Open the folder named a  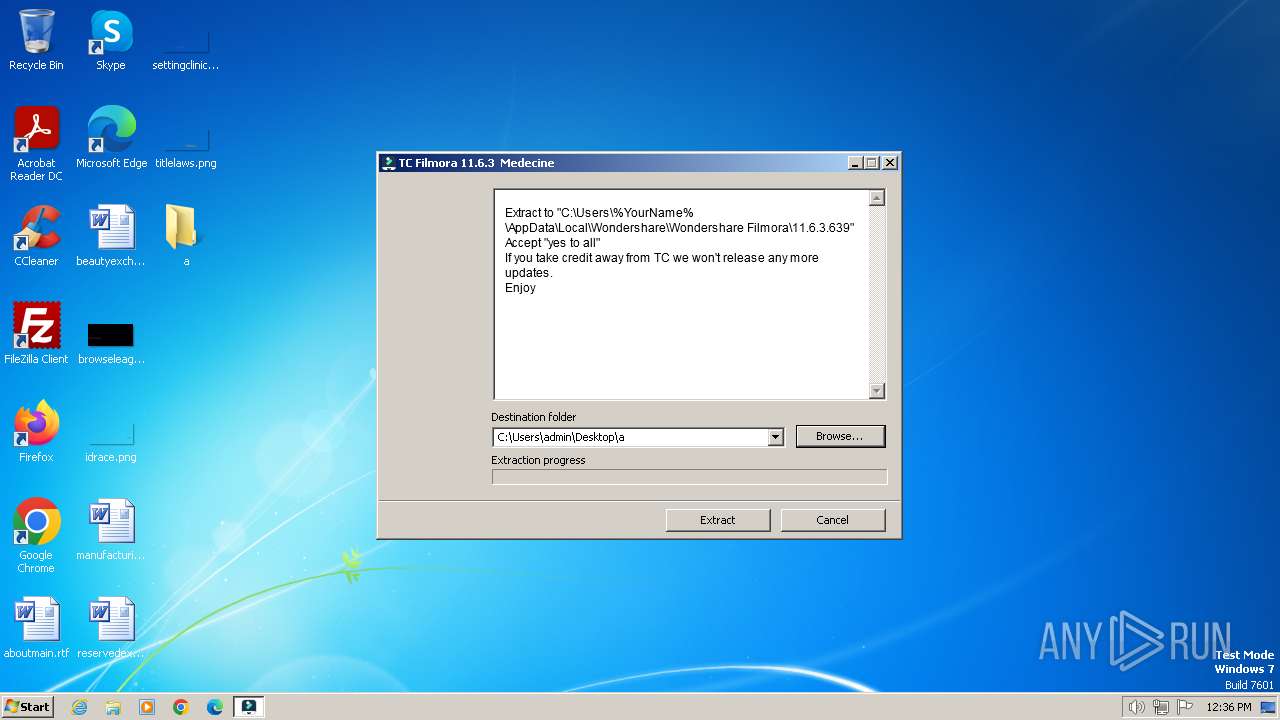185,235
